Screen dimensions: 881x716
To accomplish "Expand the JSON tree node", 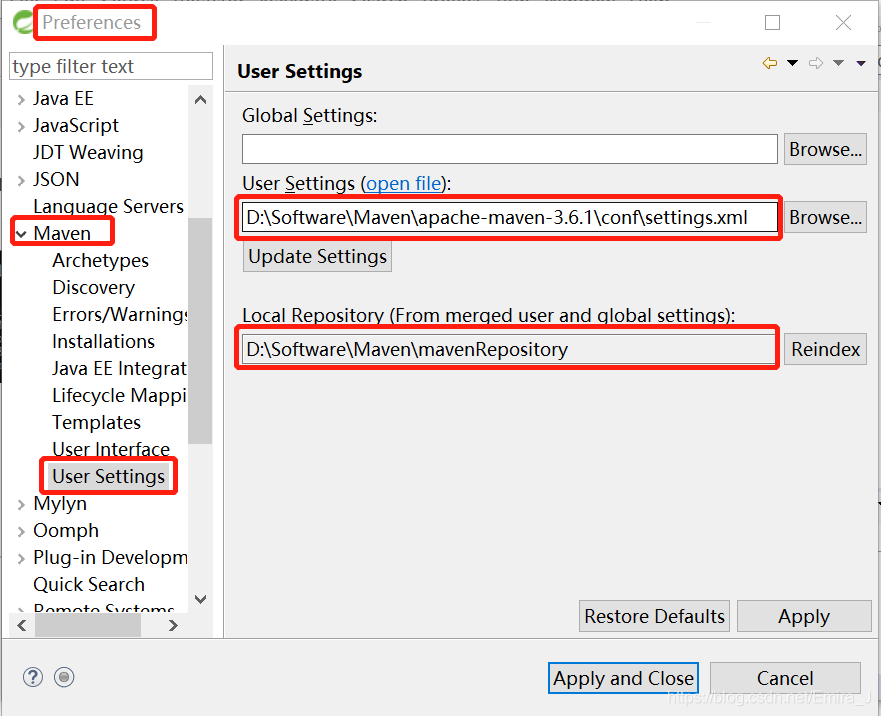I will click(21, 180).
